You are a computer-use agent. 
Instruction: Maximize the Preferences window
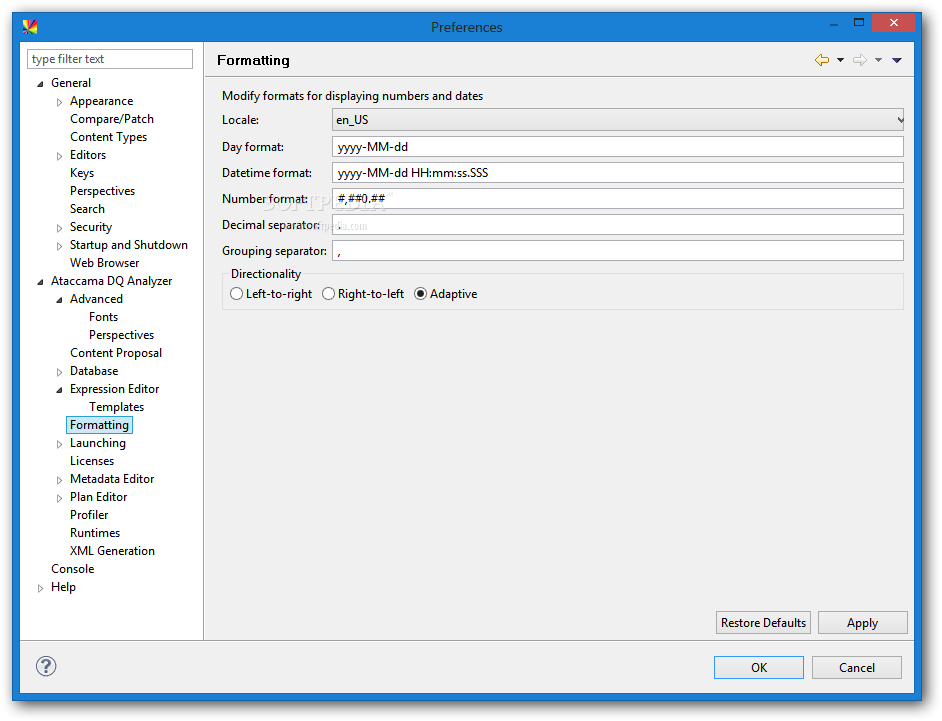coord(859,23)
